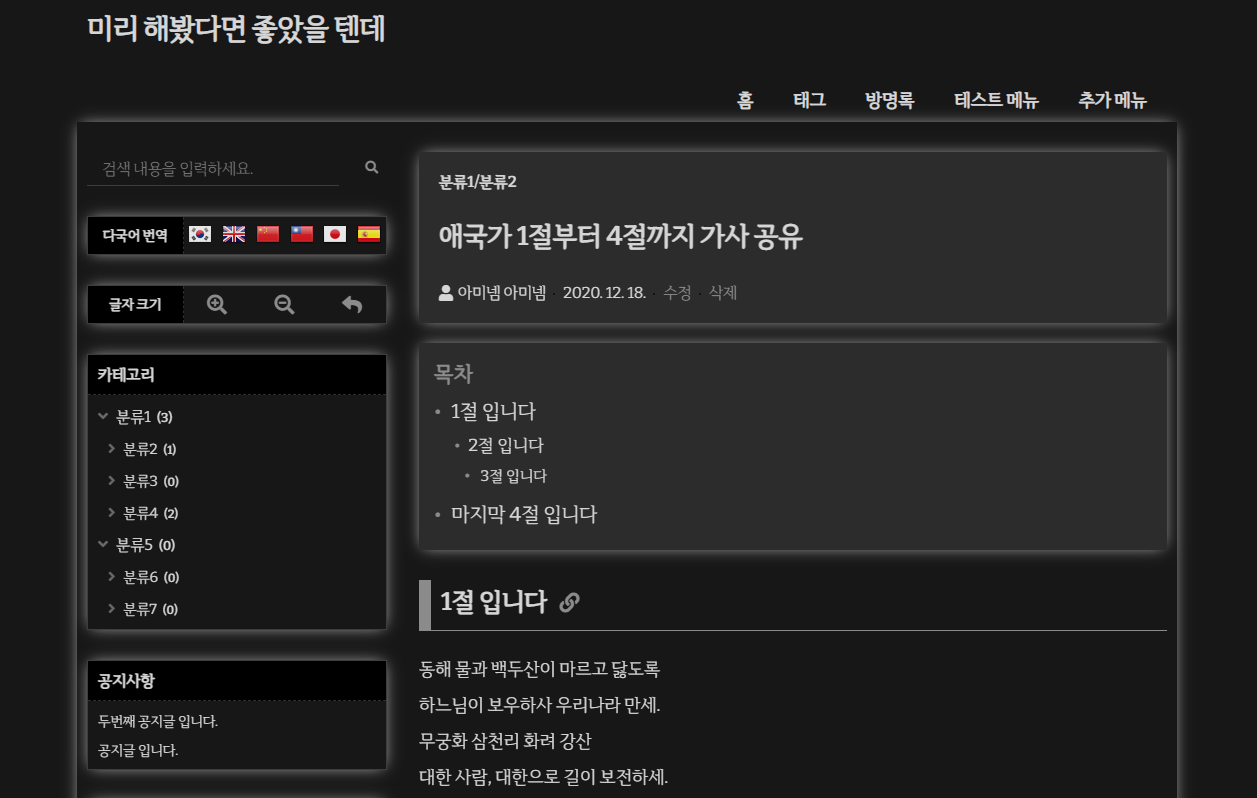Open category 분류2 (1)

pos(150,448)
